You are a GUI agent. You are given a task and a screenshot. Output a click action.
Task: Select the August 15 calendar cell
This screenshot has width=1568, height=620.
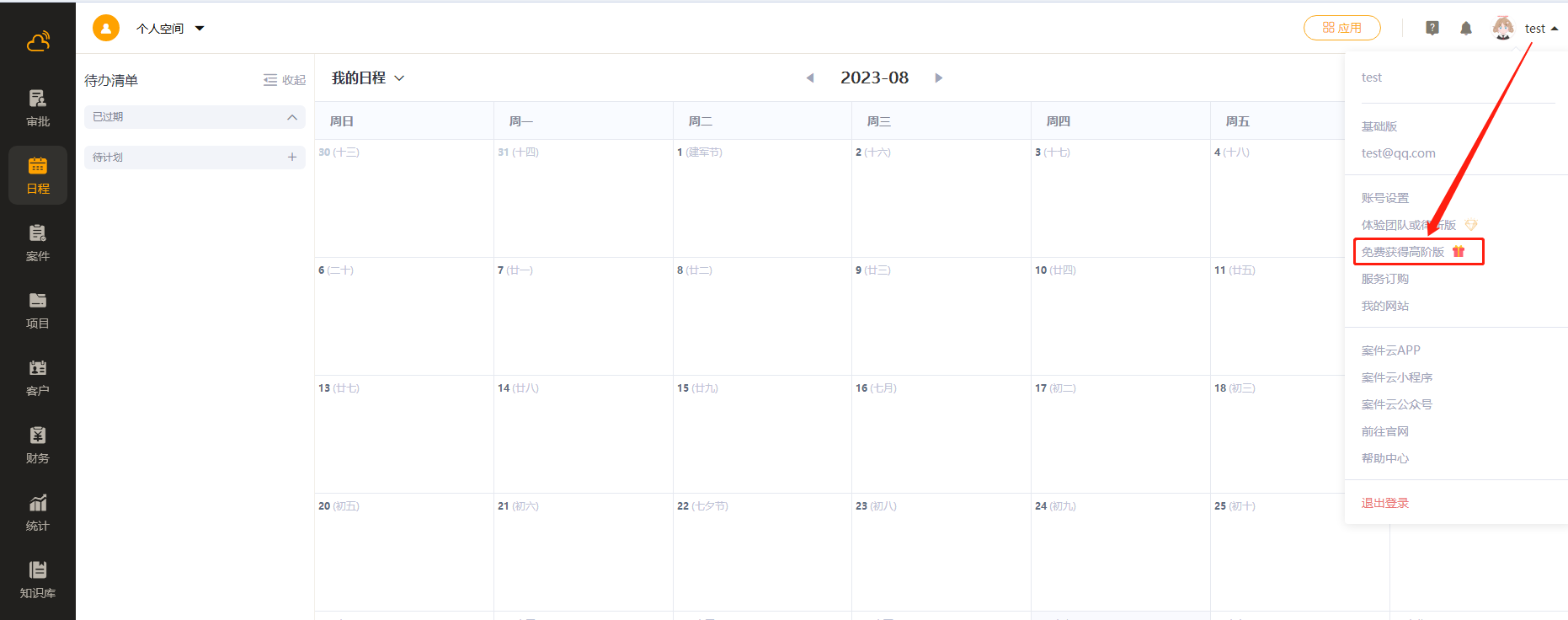point(761,434)
